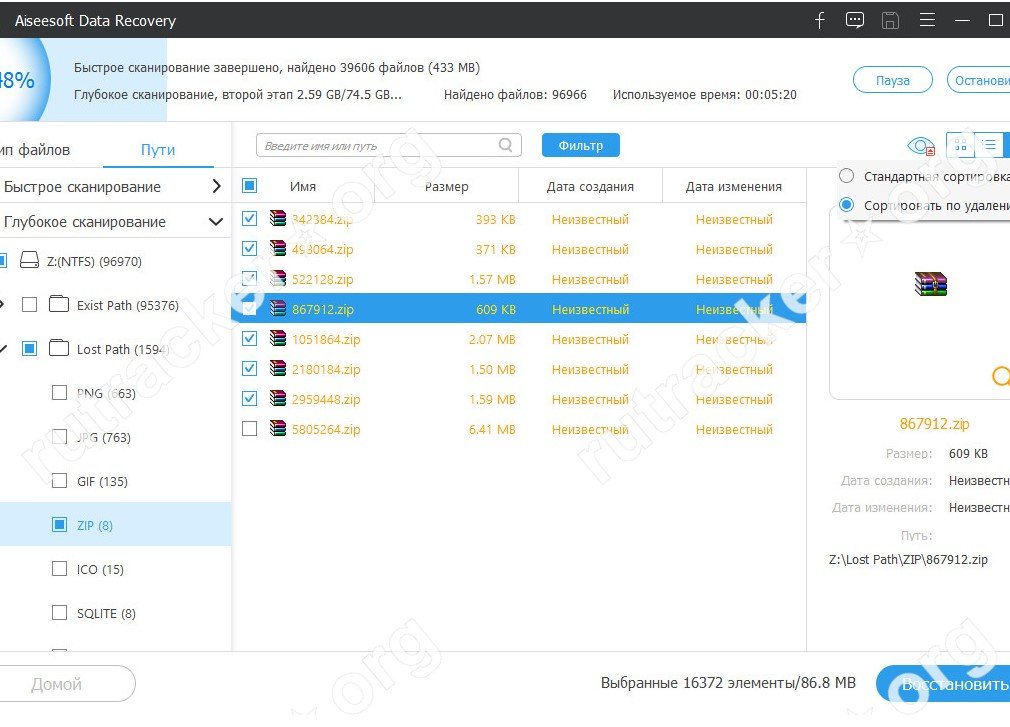Click the archive icon of 522128.zip
Screen dimensions: 1010x727
pyautogui.click(x=278, y=278)
